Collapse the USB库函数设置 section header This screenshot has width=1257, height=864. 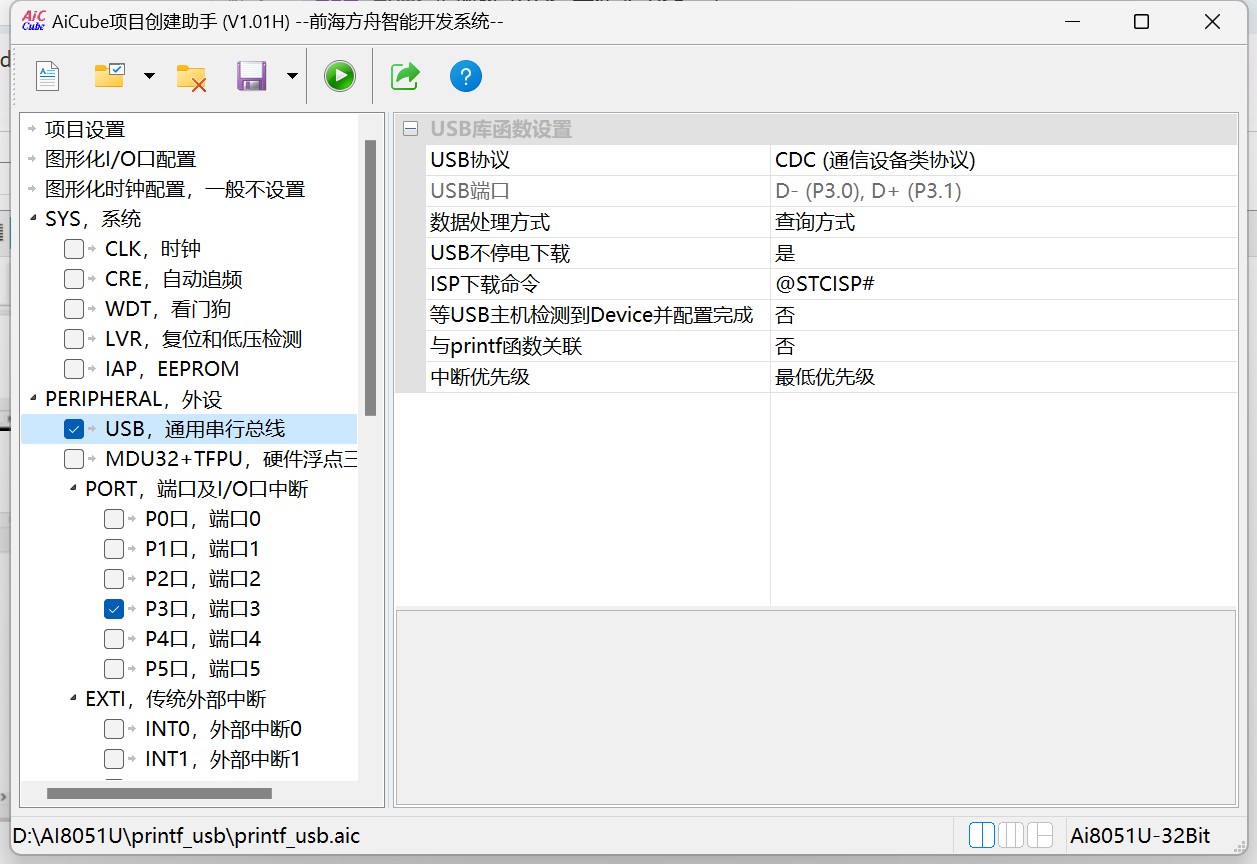coord(409,129)
